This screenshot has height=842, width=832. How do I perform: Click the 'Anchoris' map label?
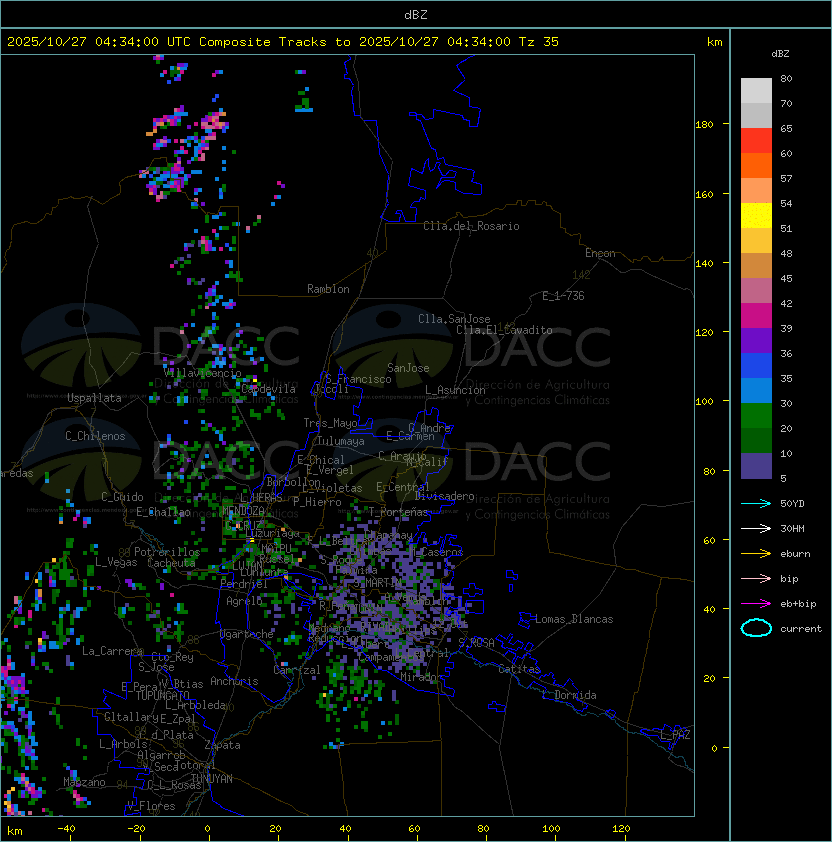234,681
